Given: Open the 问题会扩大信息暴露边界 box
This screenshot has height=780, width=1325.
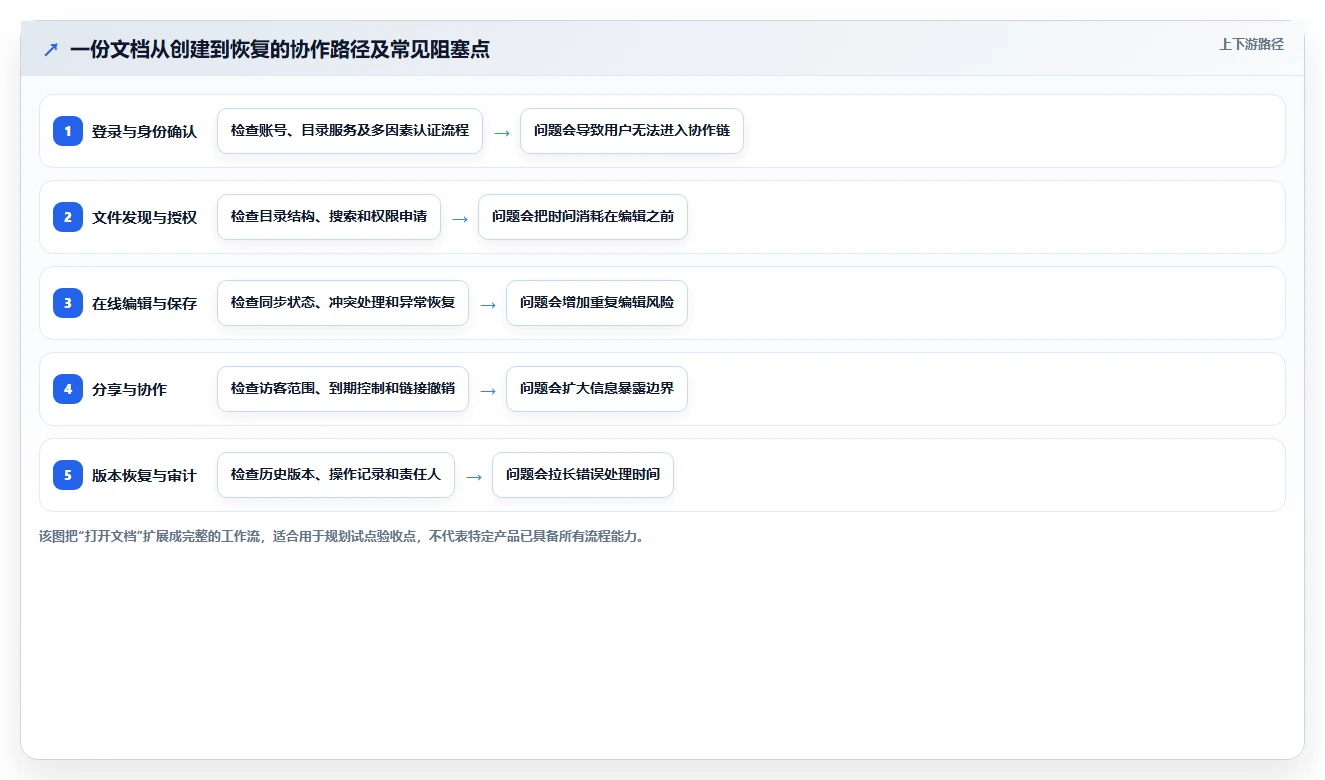Looking at the screenshot, I should tap(597, 389).
